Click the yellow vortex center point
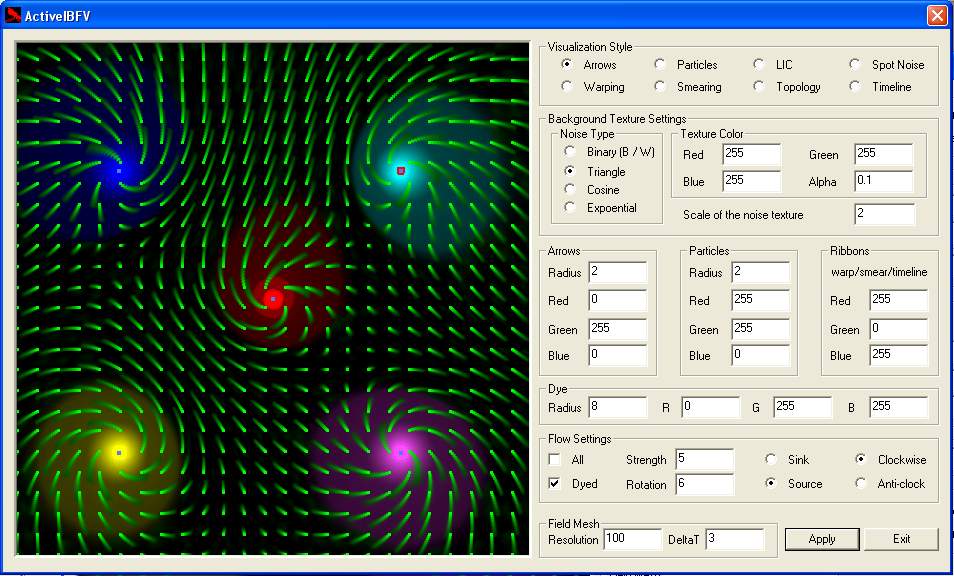Screen dimensions: 954x576 (119, 453)
